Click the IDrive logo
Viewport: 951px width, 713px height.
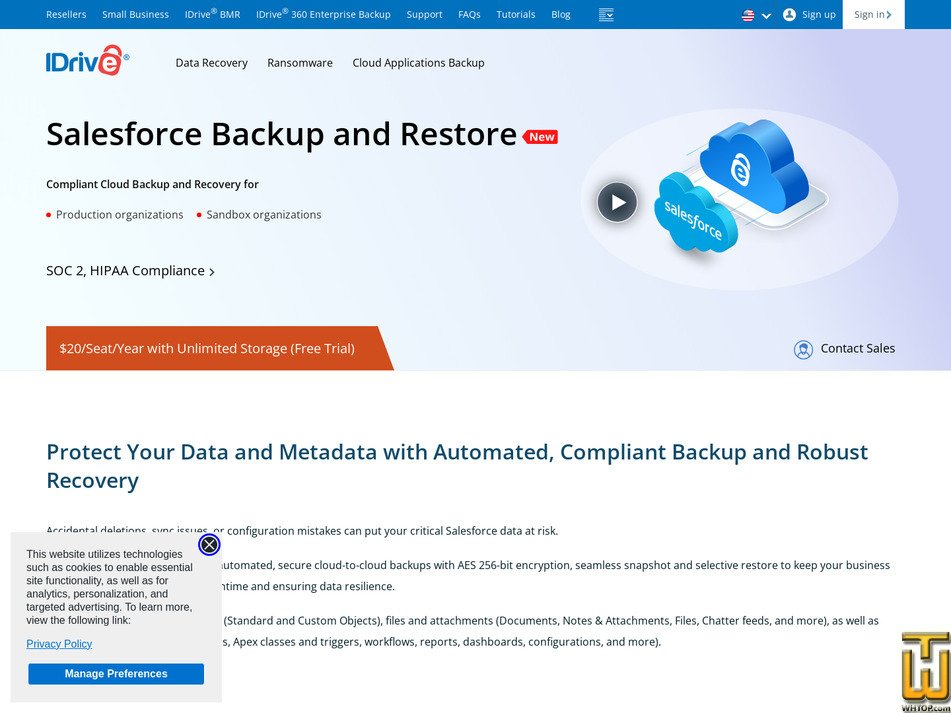coord(87,60)
